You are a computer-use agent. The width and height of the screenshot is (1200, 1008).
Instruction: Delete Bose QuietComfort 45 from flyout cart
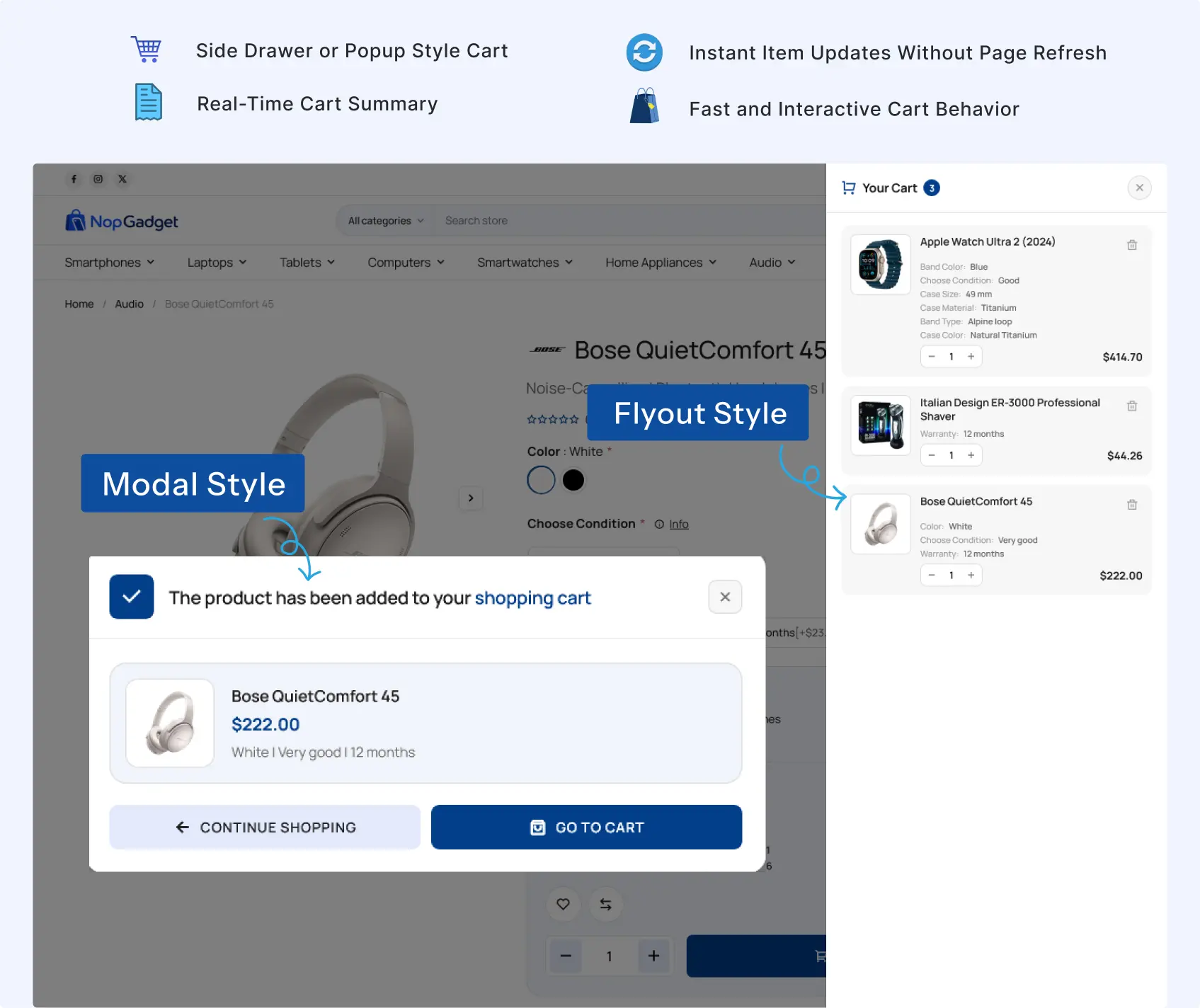[x=1132, y=505]
